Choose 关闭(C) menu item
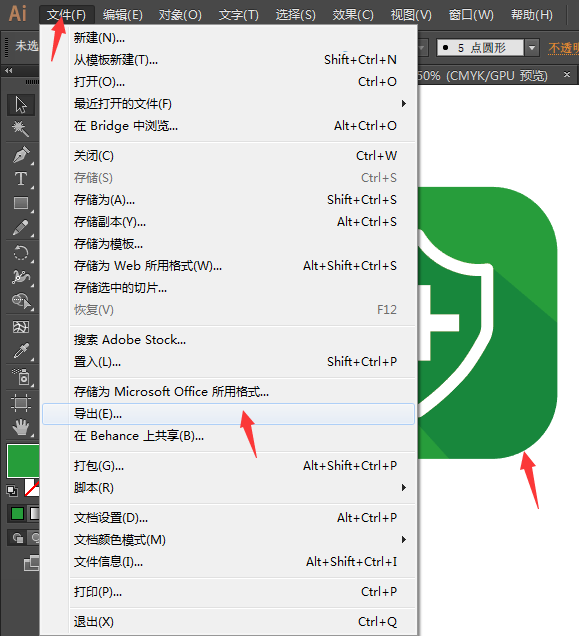579x636 pixels. pyautogui.click(x=228, y=156)
